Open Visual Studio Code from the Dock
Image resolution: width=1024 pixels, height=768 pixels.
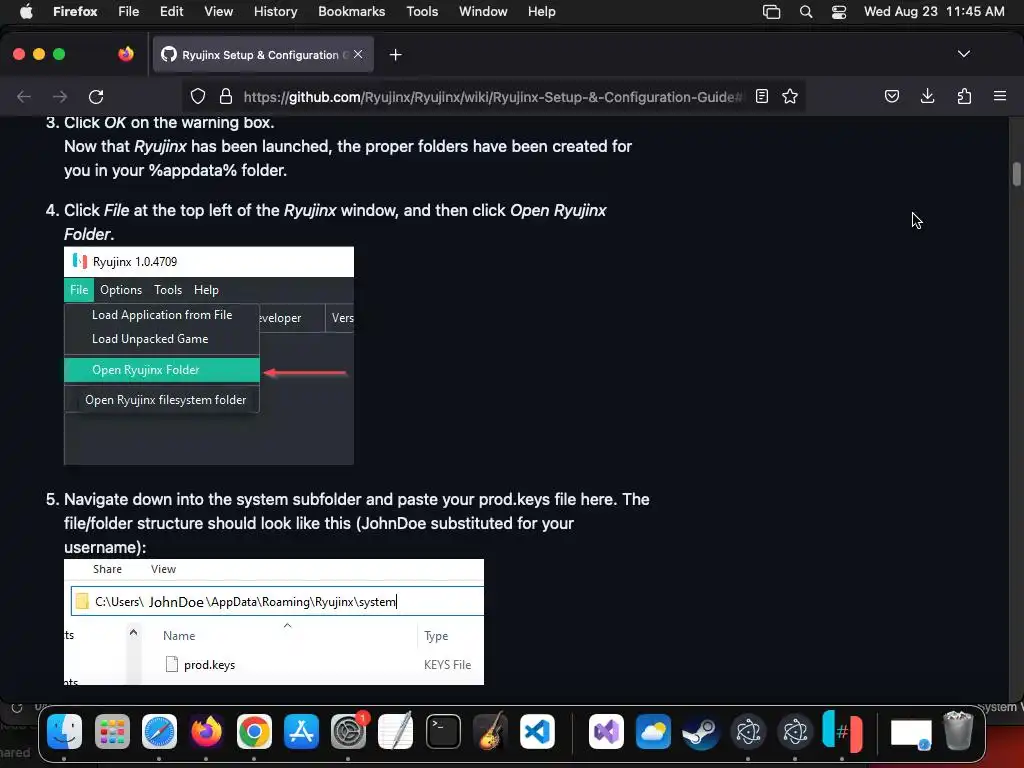click(537, 731)
